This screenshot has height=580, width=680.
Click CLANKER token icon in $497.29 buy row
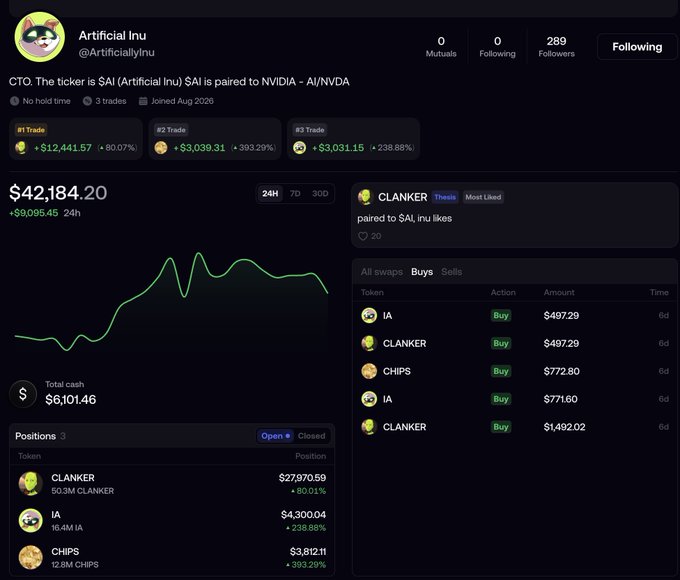[369, 343]
